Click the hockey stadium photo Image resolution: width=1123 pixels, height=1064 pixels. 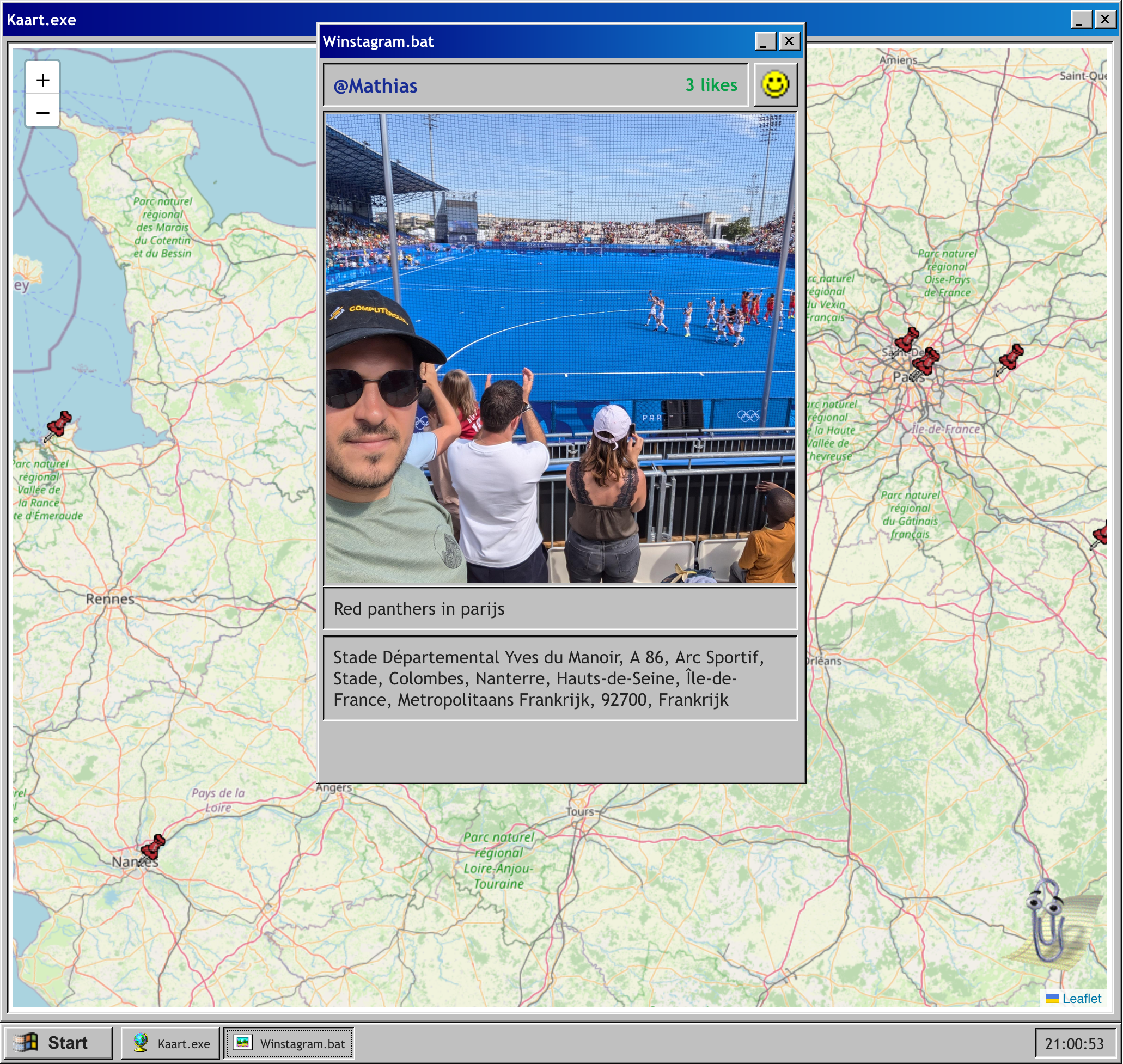pos(560,348)
